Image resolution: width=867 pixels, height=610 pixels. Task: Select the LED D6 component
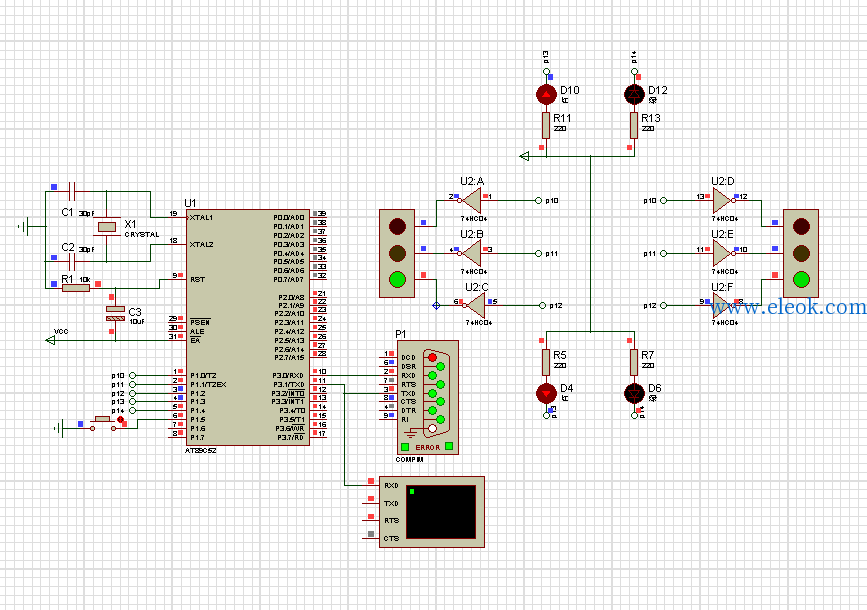[x=634, y=394]
